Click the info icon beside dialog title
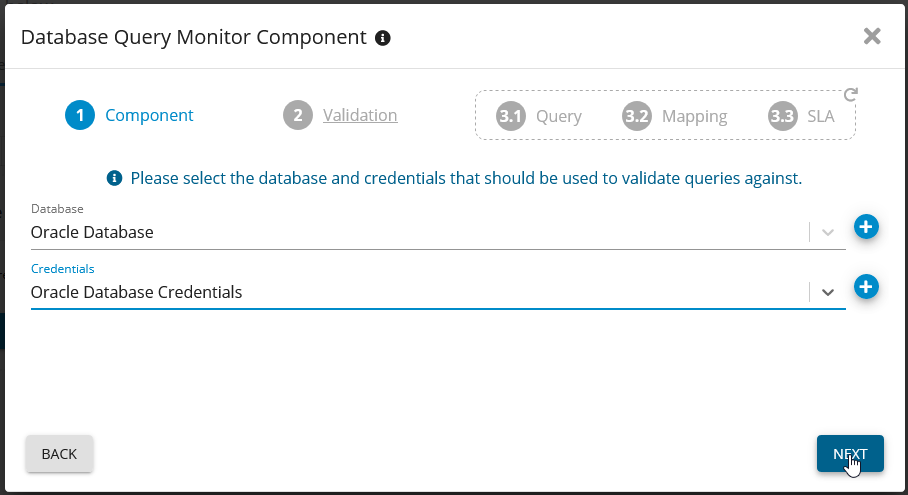908x495 pixels. pos(382,38)
